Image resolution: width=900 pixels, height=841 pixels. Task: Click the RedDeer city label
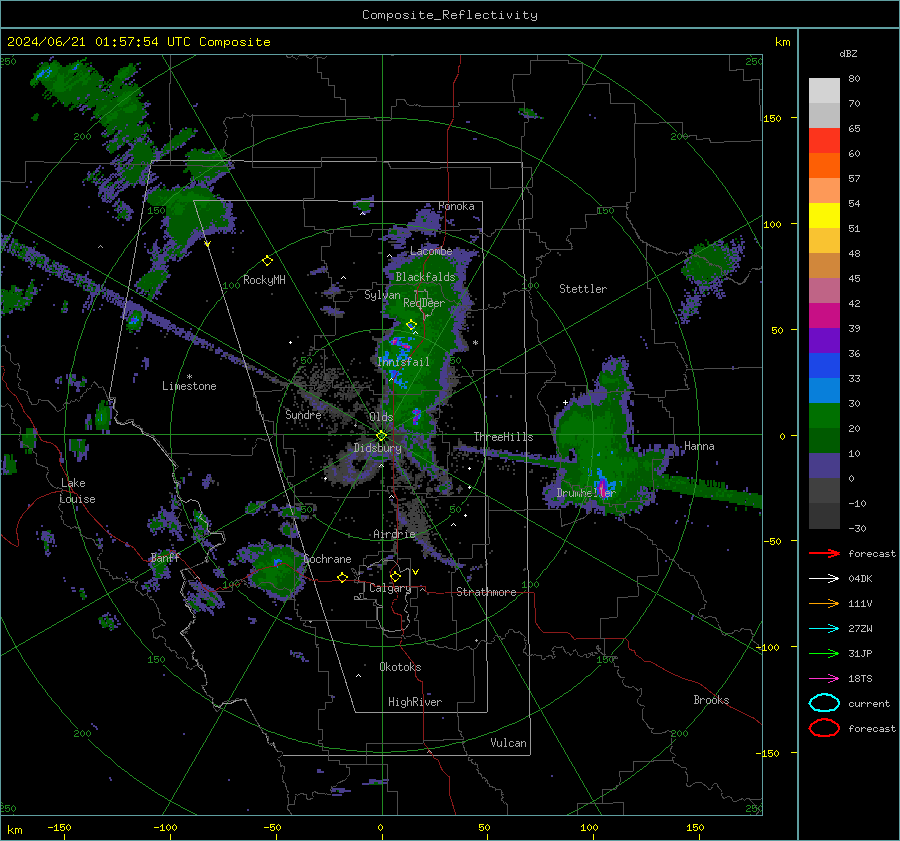click(x=424, y=303)
